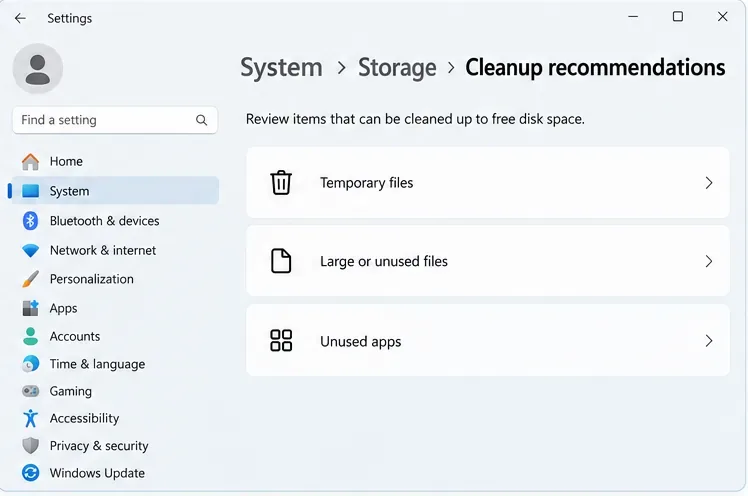This screenshot has height=496, width=748.
Task: Go back to System breadcrumb
Action: [x=281, y=67]
